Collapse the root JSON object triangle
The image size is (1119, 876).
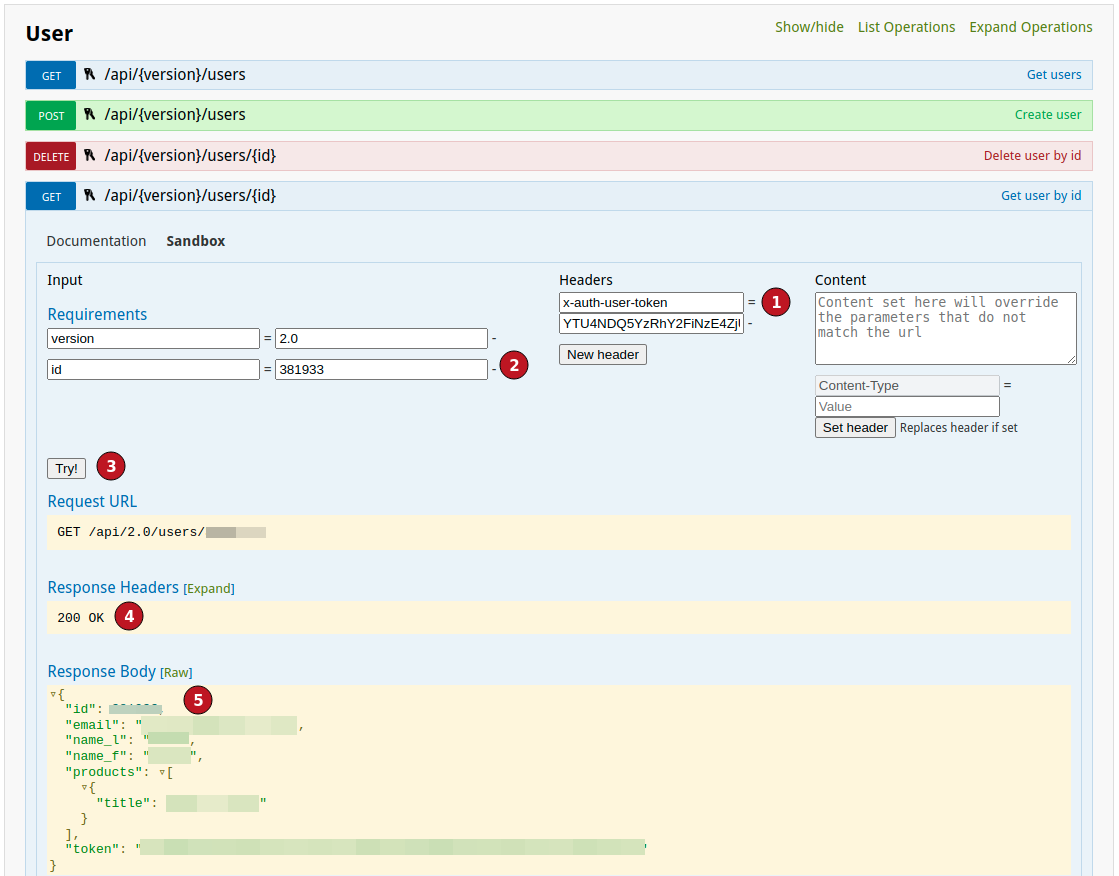point(53,693)
